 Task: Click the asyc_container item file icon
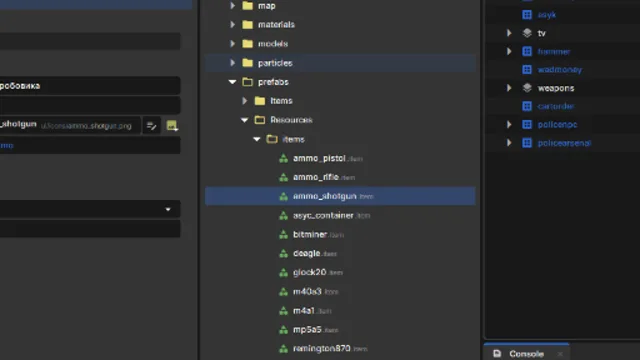(283, 216)
